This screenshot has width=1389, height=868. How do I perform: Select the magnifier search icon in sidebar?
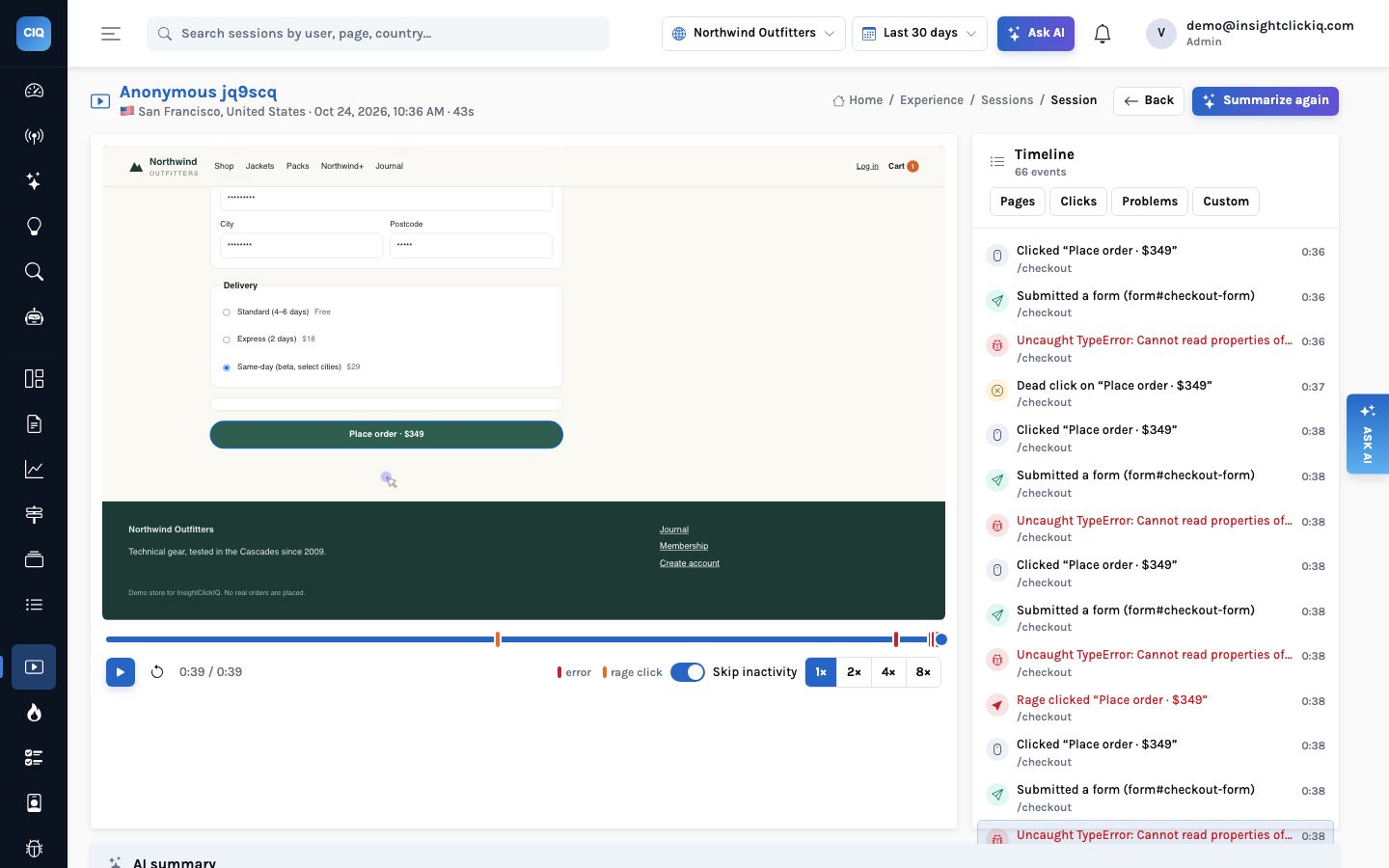click(x=34, y=271)
